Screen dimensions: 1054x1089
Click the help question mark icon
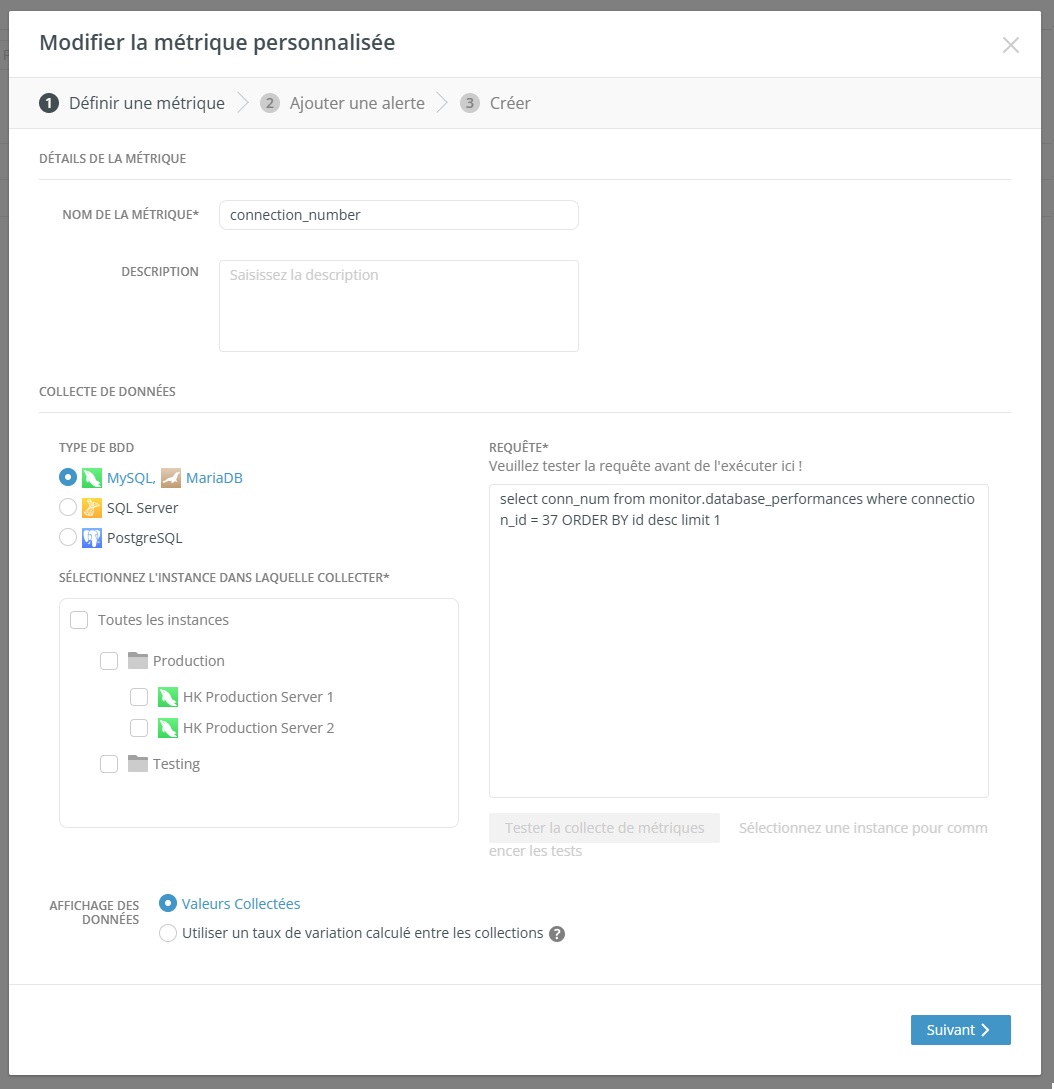(558, 934)
